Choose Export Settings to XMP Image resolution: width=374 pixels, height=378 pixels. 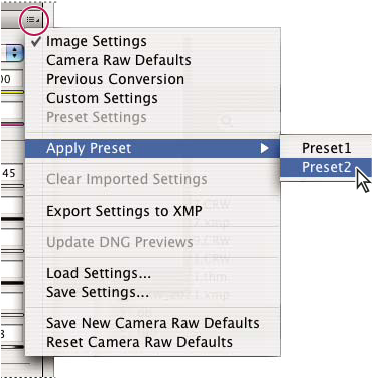[x=124, y=211]
